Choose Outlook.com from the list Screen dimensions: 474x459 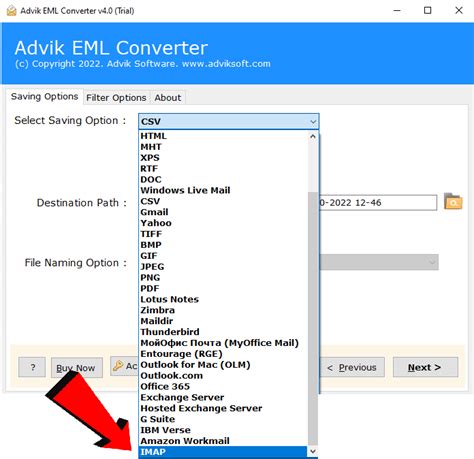(x=223, y=375)
